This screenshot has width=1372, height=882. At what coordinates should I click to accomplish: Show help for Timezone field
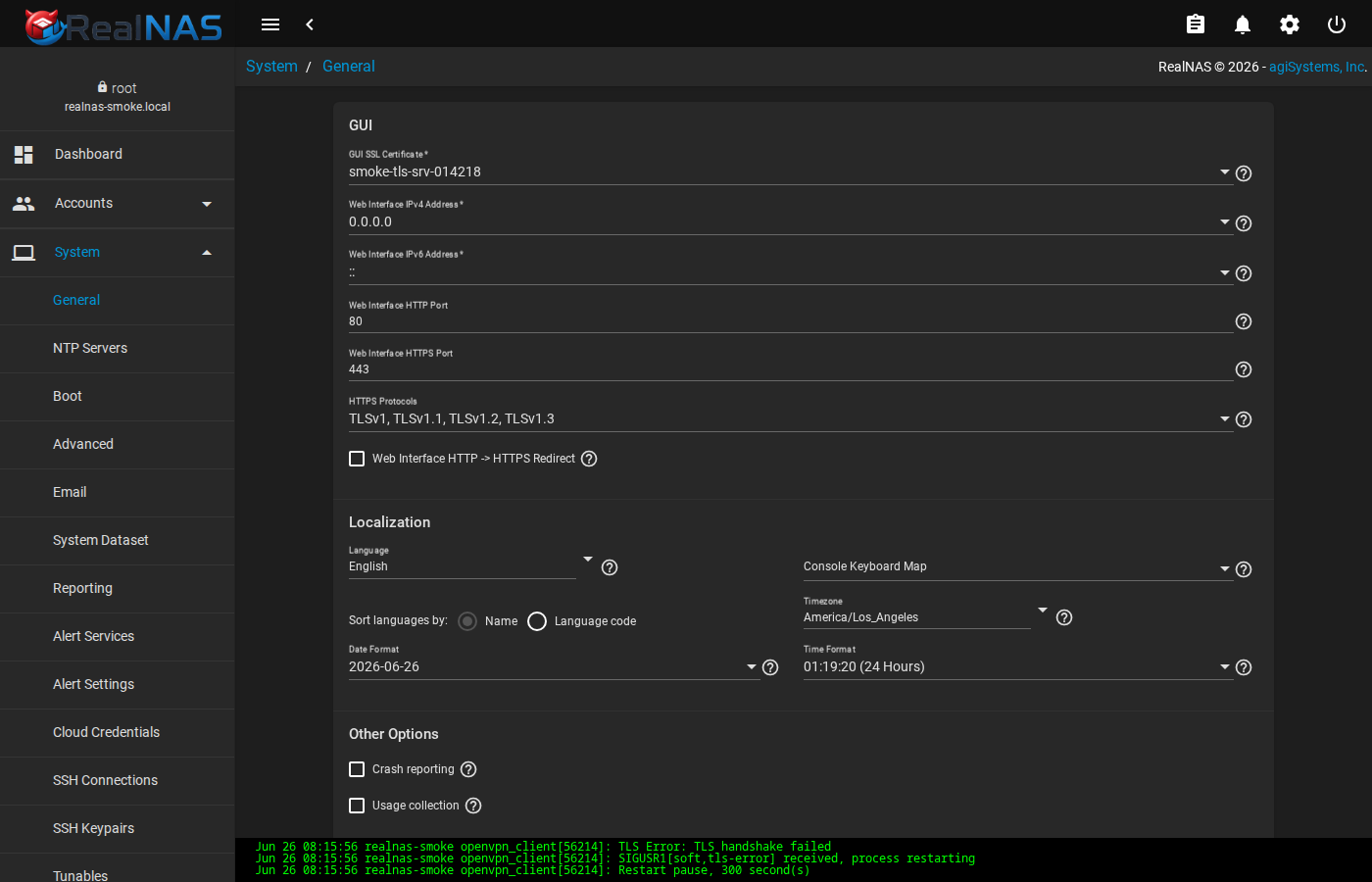[1064, 617]
